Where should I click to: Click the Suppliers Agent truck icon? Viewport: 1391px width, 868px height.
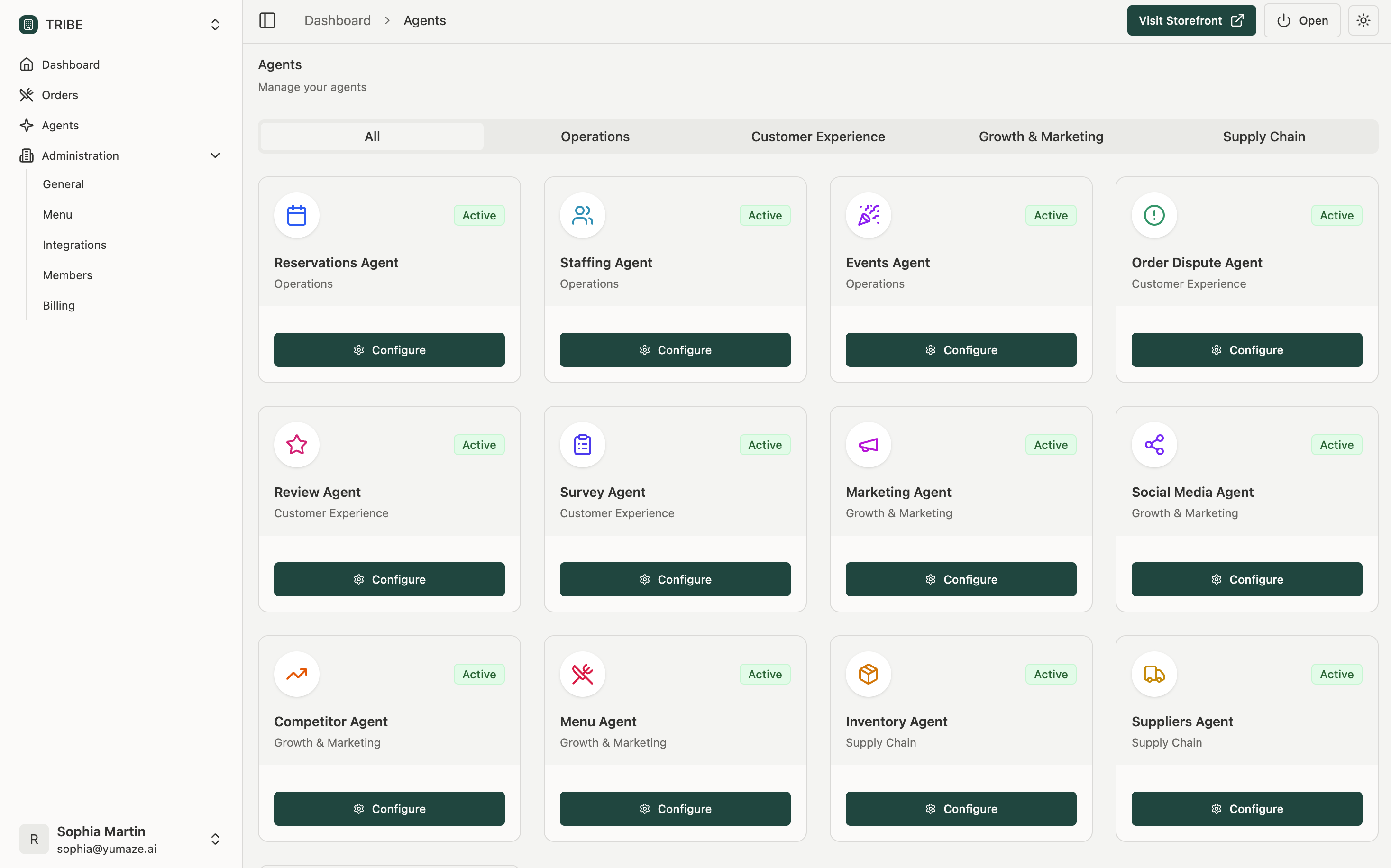pos(1153,674)
